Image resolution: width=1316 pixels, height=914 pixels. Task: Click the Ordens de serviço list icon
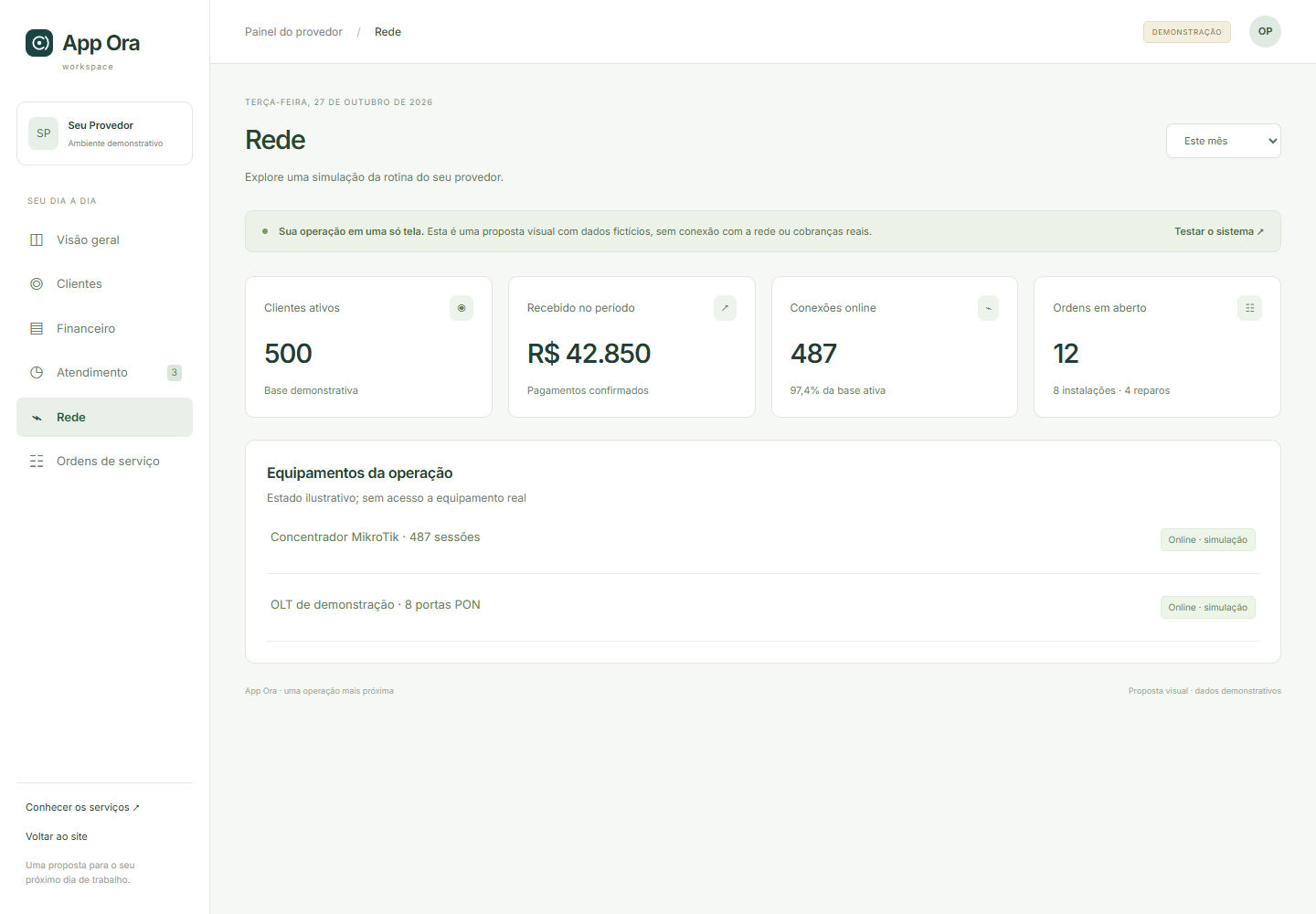(37, 462)
